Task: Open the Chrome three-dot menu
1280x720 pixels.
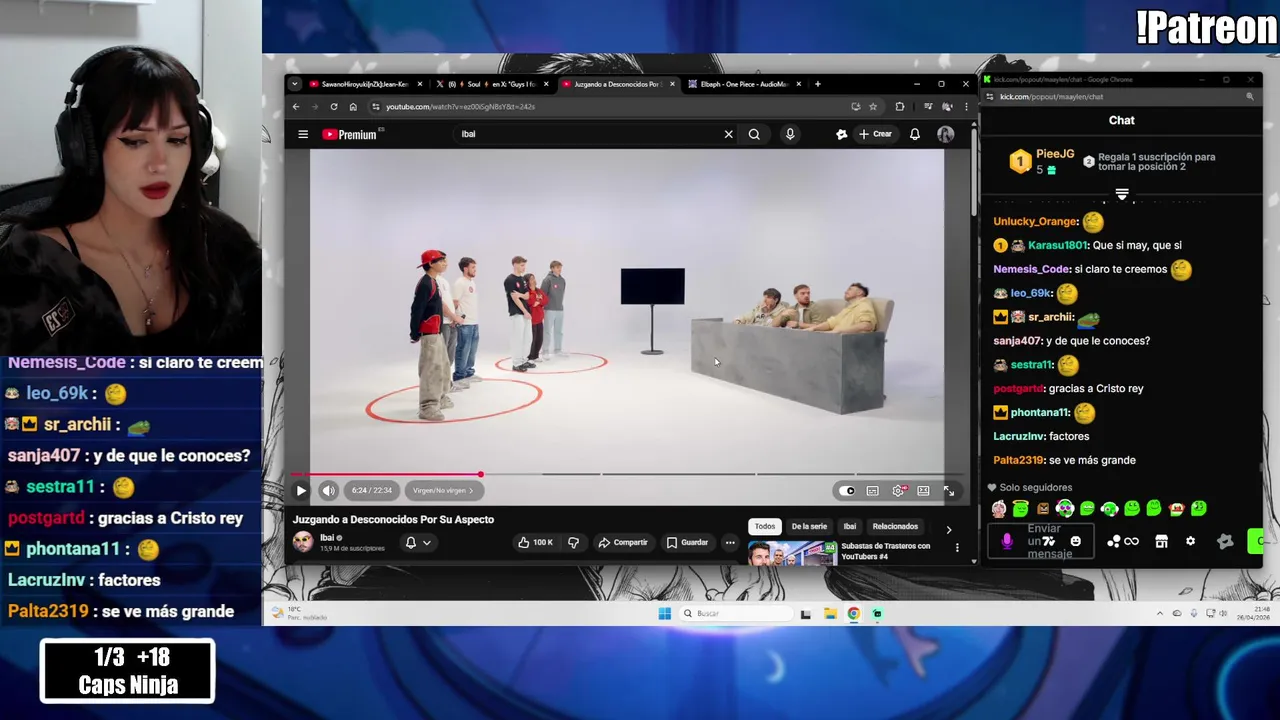Action: tap(964, 107)
